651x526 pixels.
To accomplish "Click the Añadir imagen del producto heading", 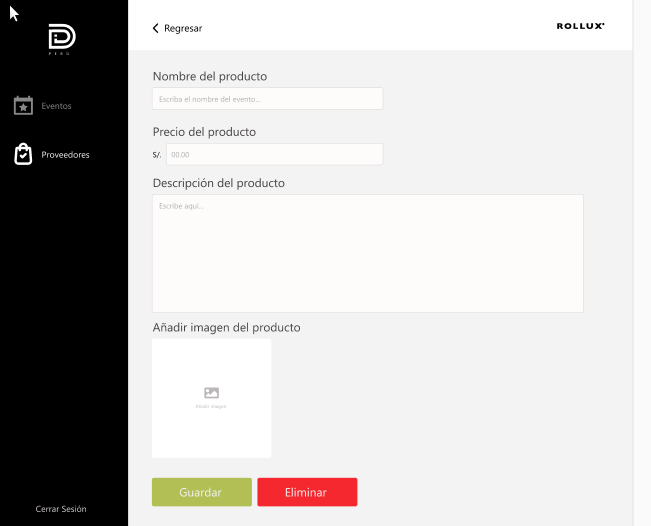I will point(226,328).
